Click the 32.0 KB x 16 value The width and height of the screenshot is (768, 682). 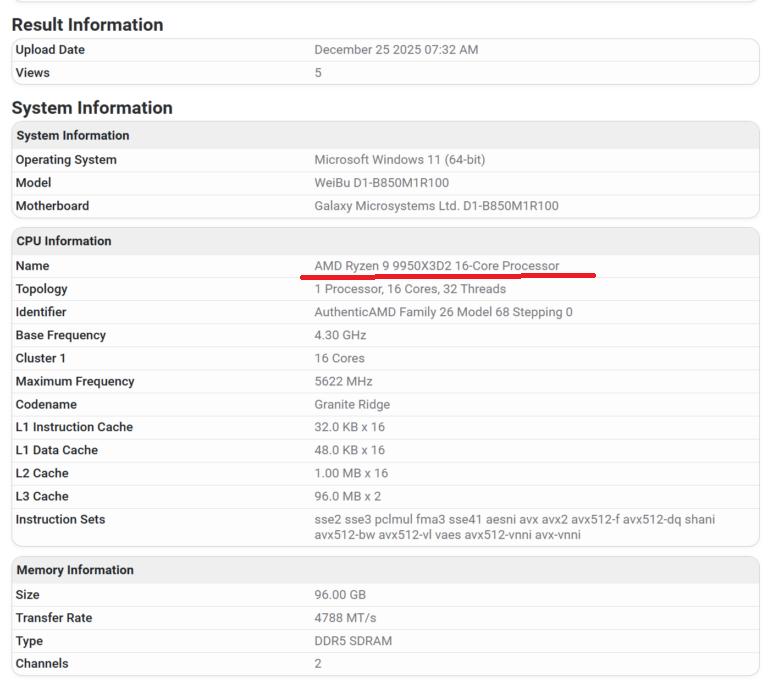point(350,427)
